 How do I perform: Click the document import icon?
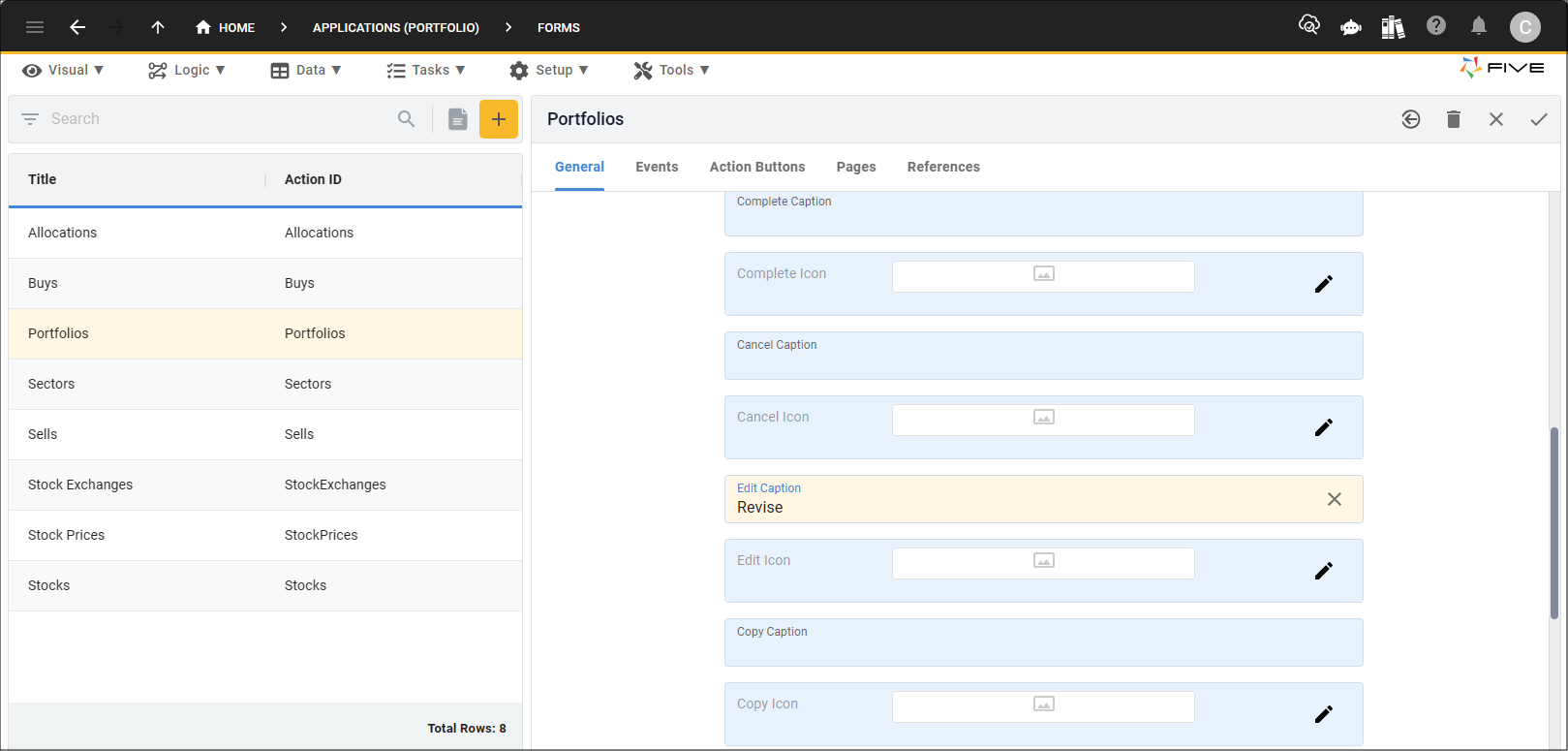coord(458,119)
